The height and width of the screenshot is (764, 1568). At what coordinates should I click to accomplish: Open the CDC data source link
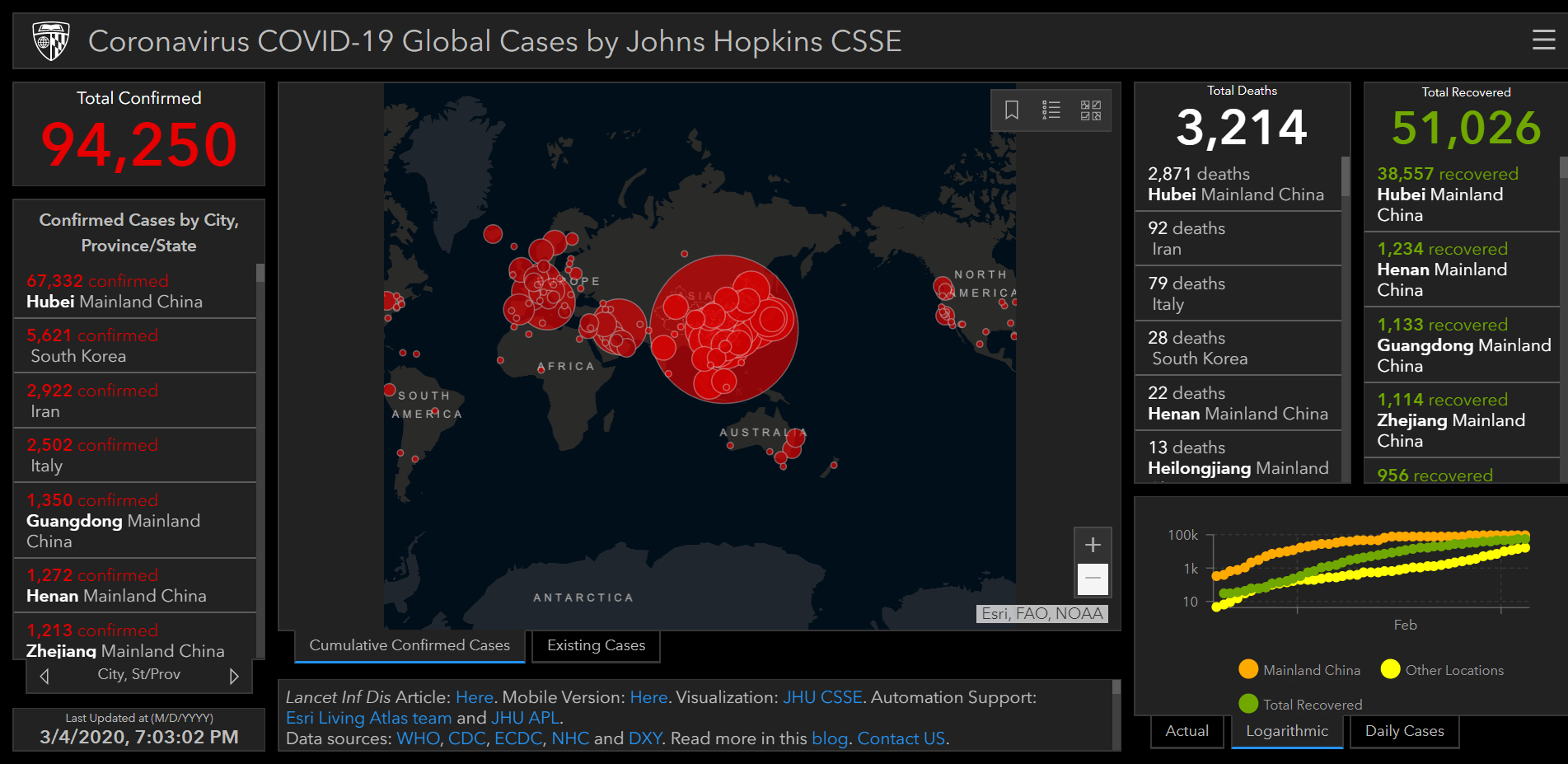[x=466, y=738]
